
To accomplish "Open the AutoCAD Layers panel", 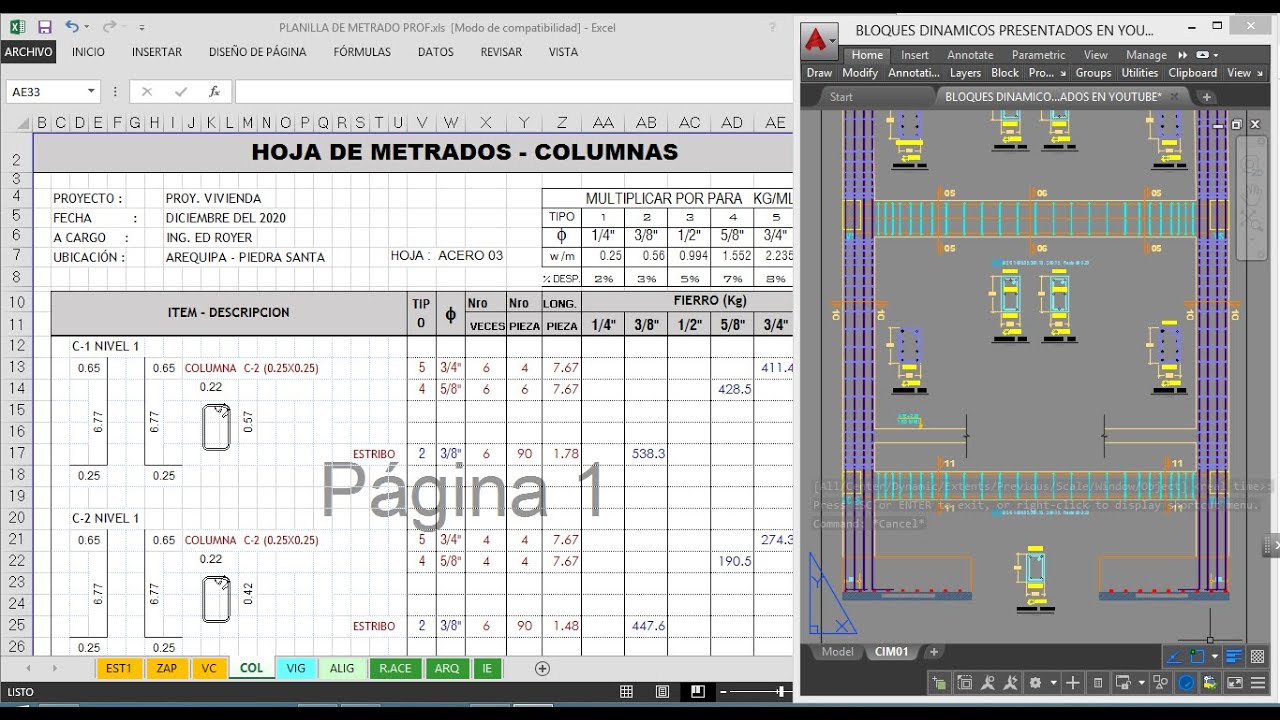I will [965, 73].
